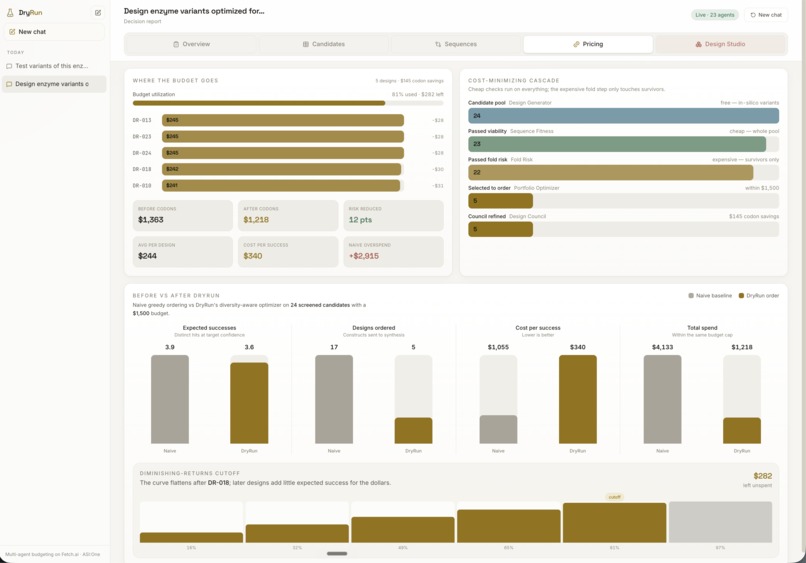Select the DR-023 budget bar

pos(283,137)
